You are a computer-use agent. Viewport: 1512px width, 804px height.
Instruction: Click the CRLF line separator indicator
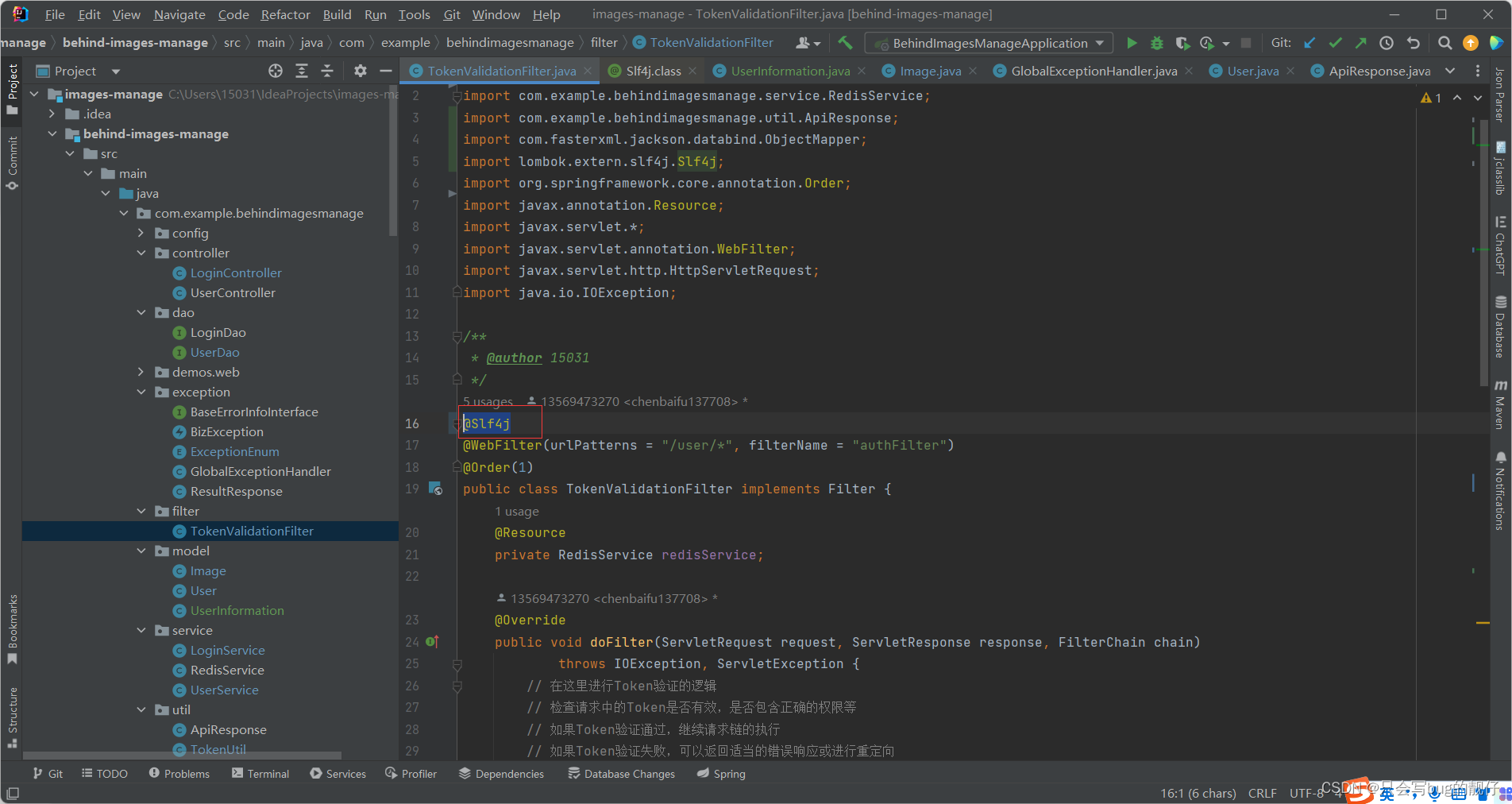1262,793
